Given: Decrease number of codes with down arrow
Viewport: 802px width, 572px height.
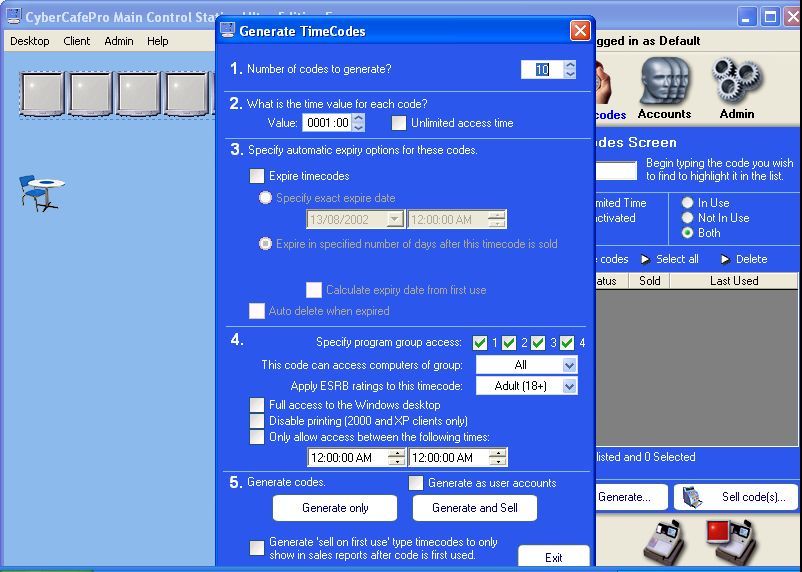Looking at the screenshot, I should [570, 74].
